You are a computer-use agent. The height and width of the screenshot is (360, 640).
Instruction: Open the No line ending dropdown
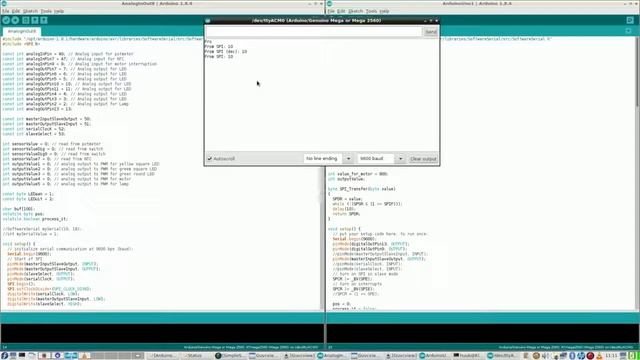tap(328, 158)
